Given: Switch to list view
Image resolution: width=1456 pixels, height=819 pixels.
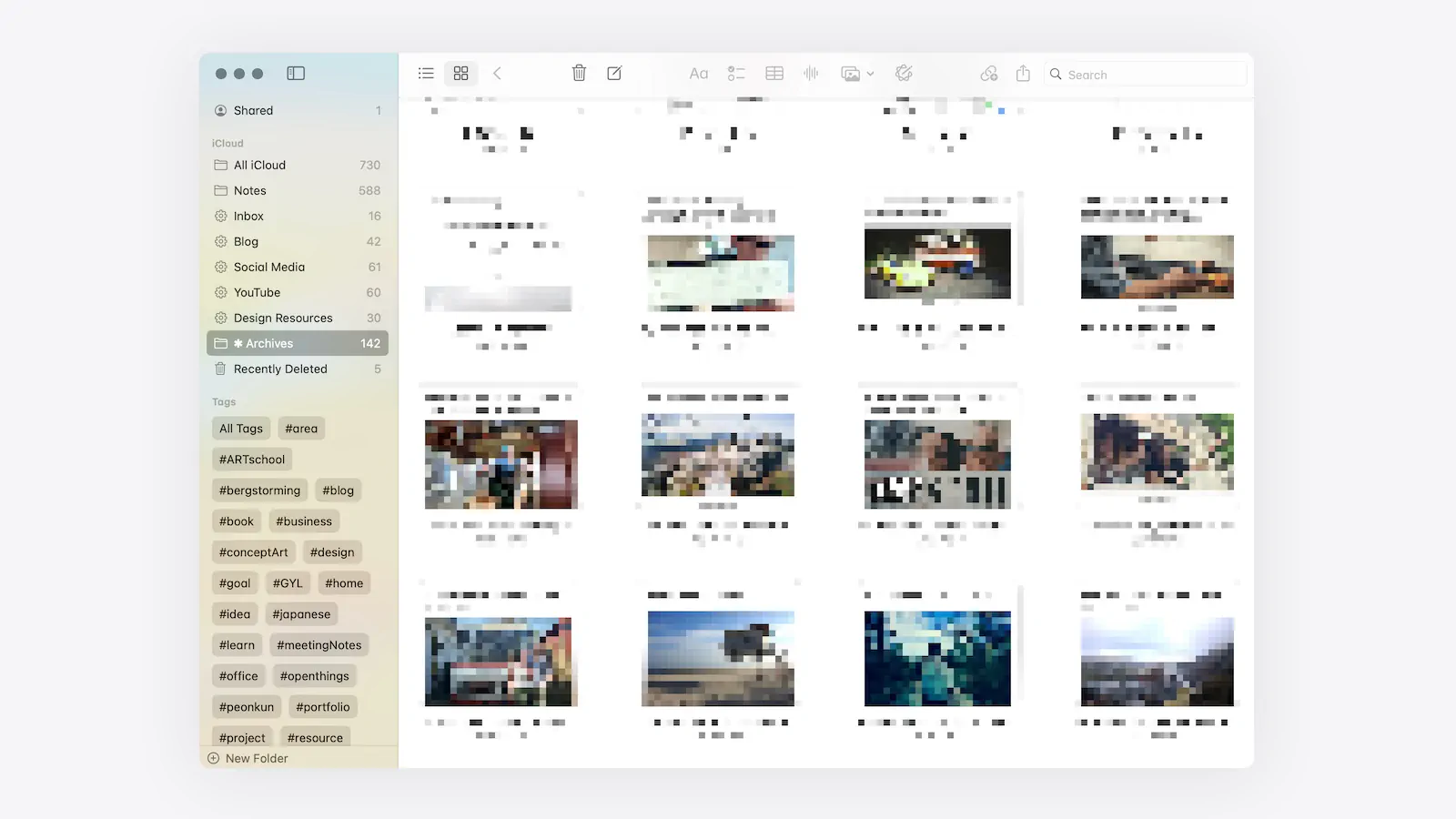Looking at the screenshot, I should (x=426, y=74).
